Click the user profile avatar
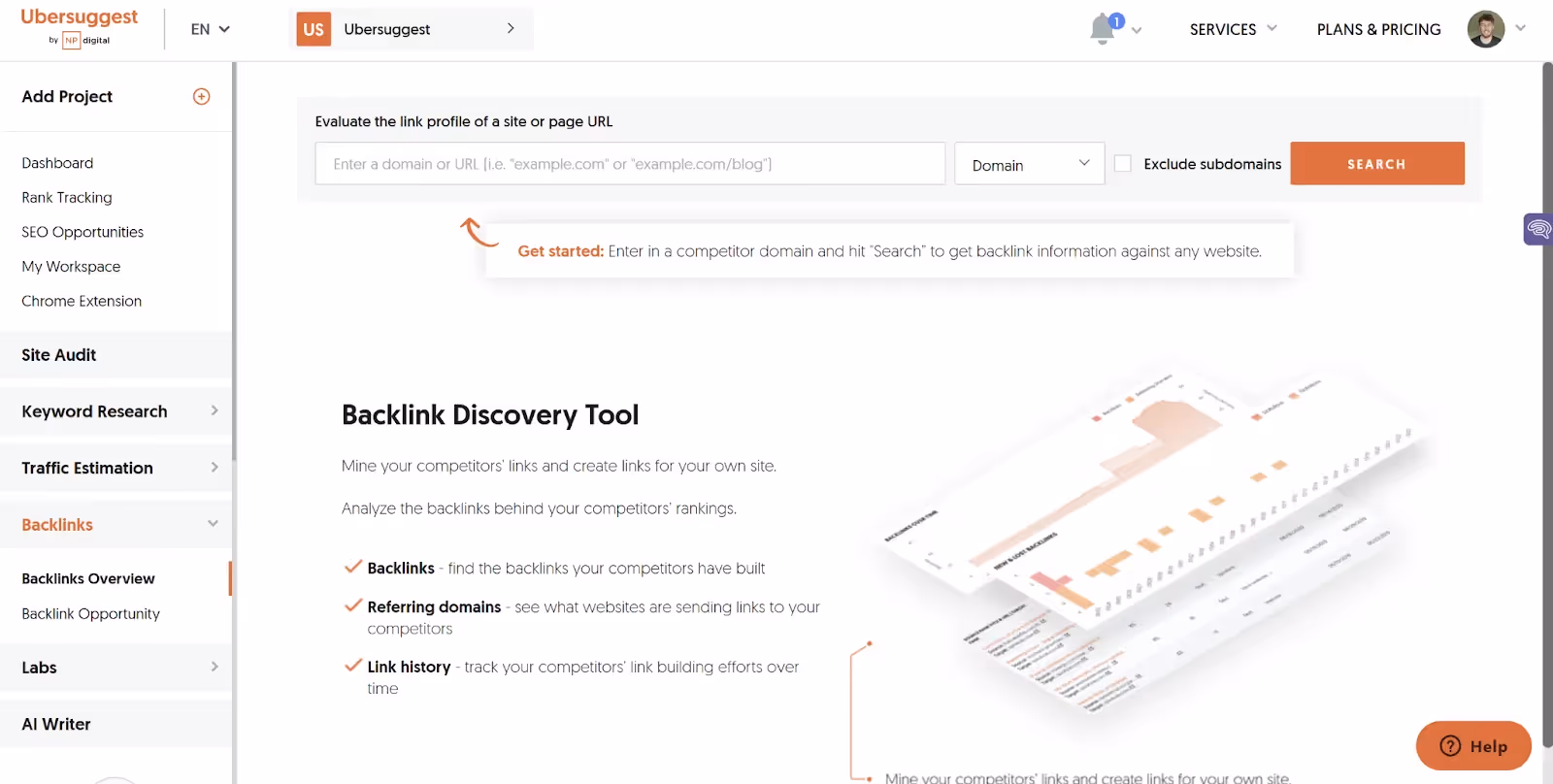1553x784 pixels. point(1485,29)
